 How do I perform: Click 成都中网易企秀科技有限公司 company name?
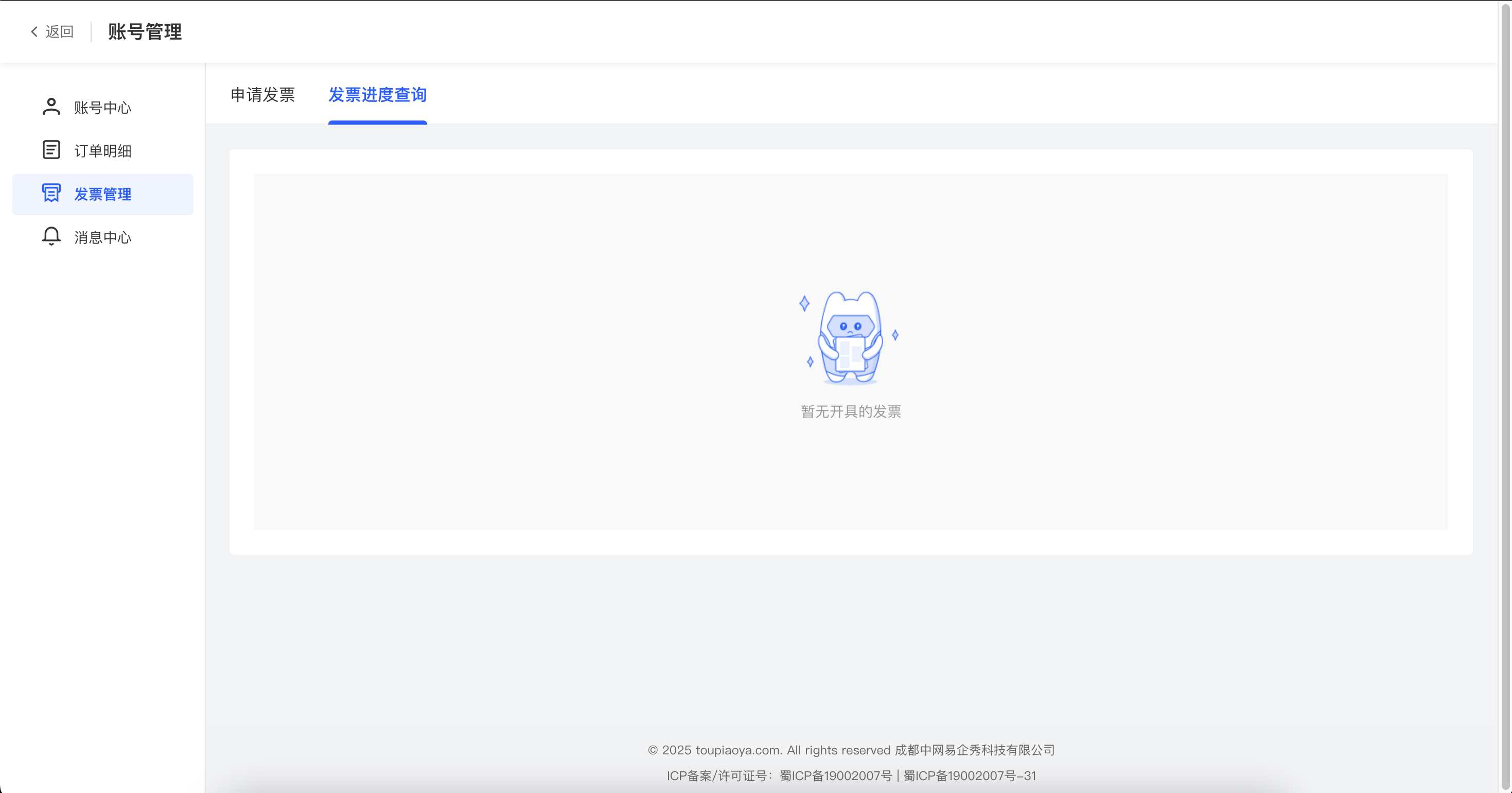click(x=974, y=750)
